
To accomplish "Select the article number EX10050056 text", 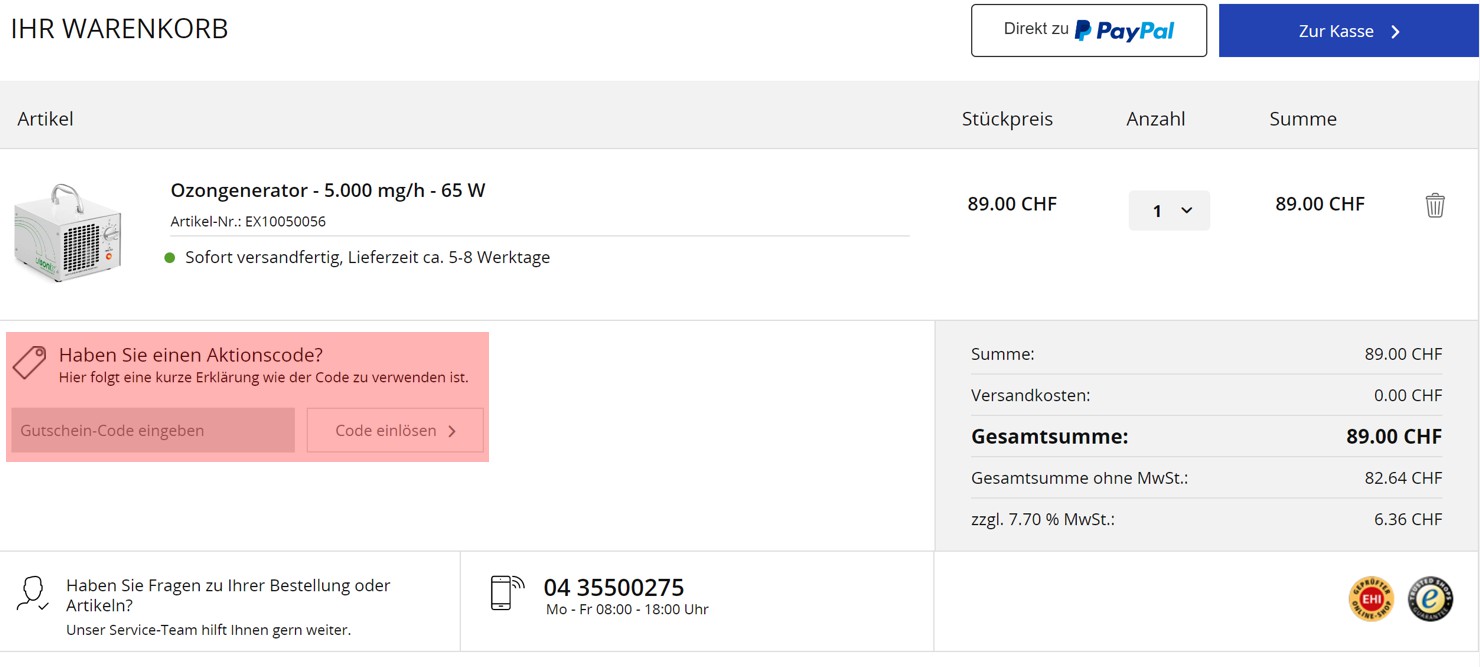I will click(285, 221).
